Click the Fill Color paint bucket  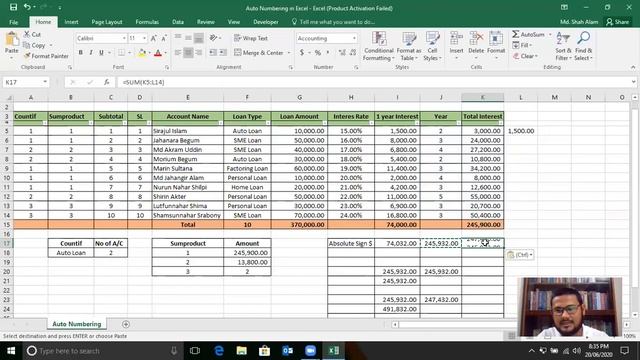click(x=142, y=53)
